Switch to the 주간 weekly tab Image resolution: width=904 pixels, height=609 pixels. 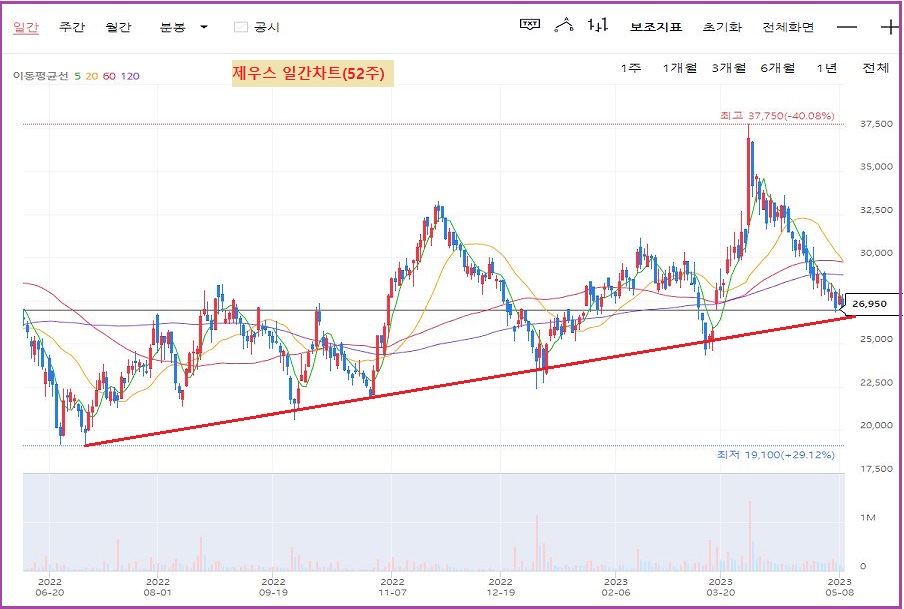71,27
